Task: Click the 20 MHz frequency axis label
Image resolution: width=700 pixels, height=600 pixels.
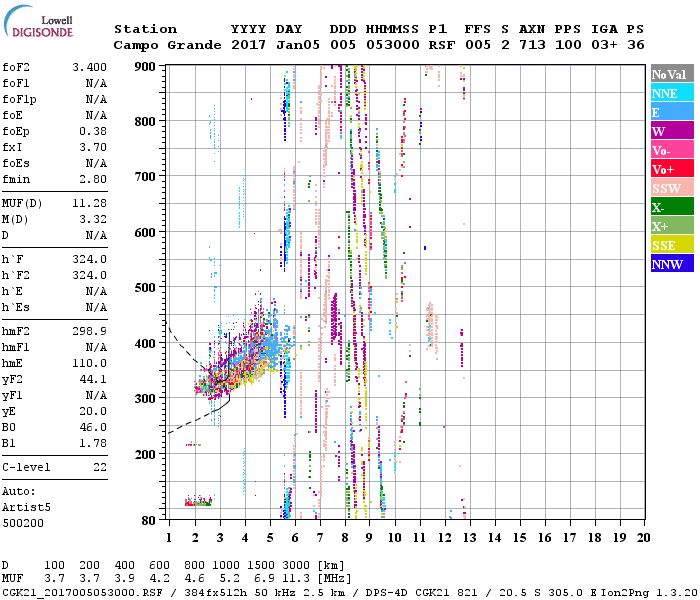Action: click(643, 538)
